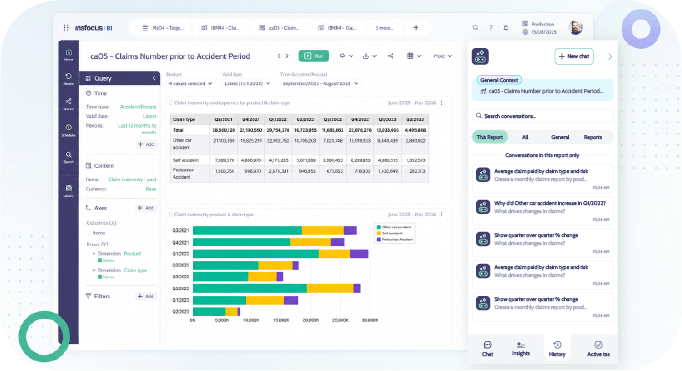The height and width of the screenshot is (371, 682).
Task: Open the Share icon in the toolbar
Action: (x=391, y=56)
